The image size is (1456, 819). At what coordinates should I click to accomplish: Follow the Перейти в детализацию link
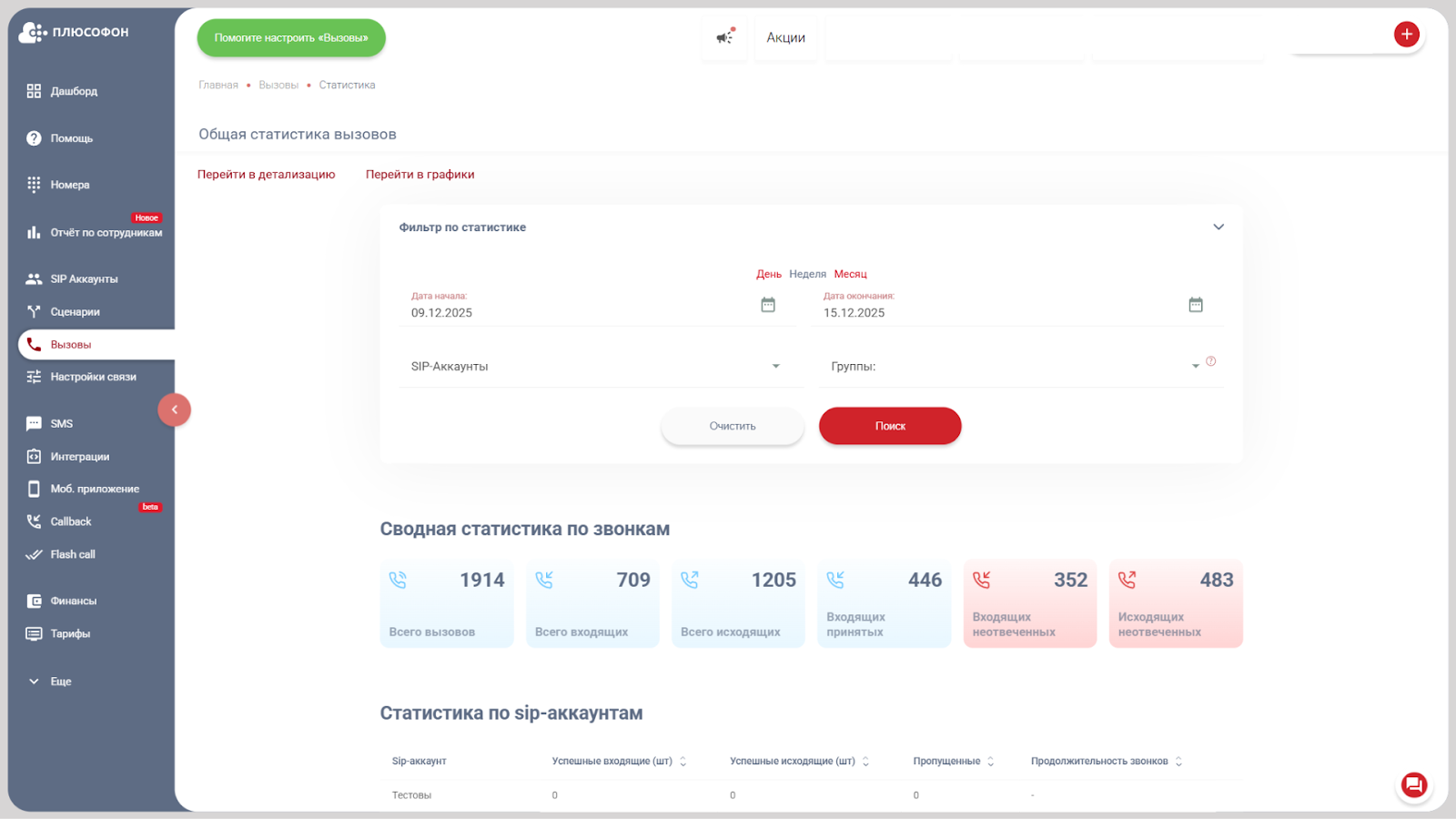[x=265, y=174]
